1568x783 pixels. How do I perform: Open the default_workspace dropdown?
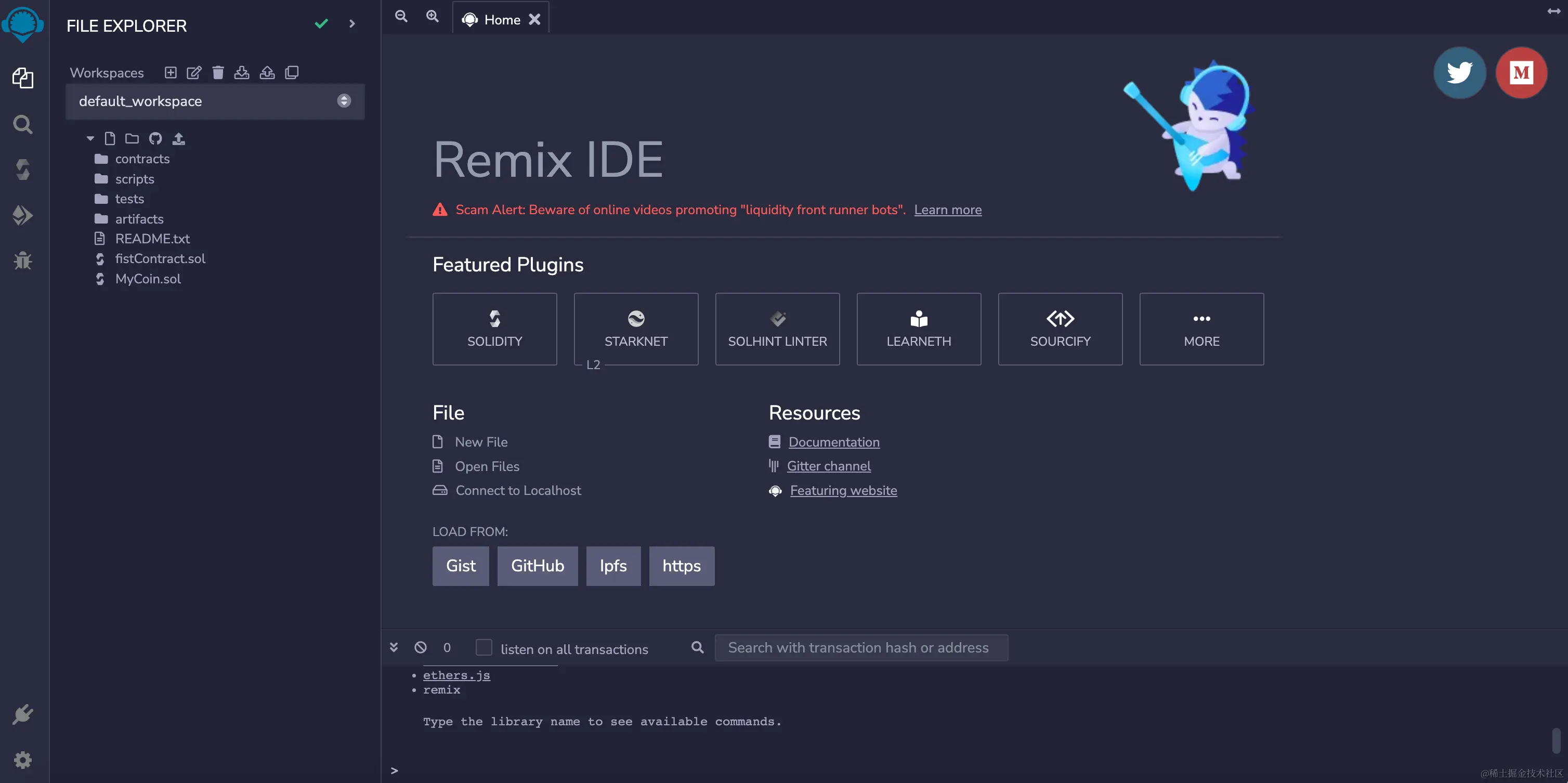click(x=214, y=101)
